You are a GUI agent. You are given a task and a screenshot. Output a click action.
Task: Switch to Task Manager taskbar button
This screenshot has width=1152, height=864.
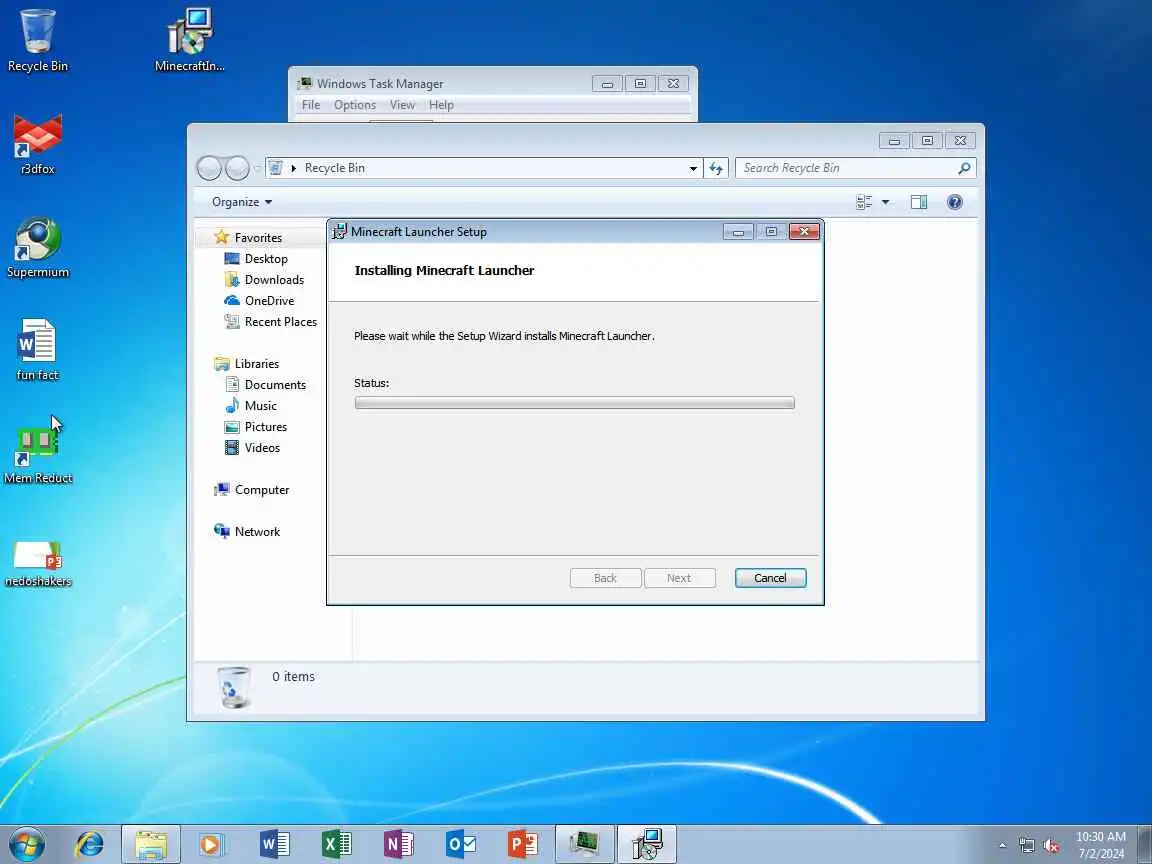click(584, 844)
